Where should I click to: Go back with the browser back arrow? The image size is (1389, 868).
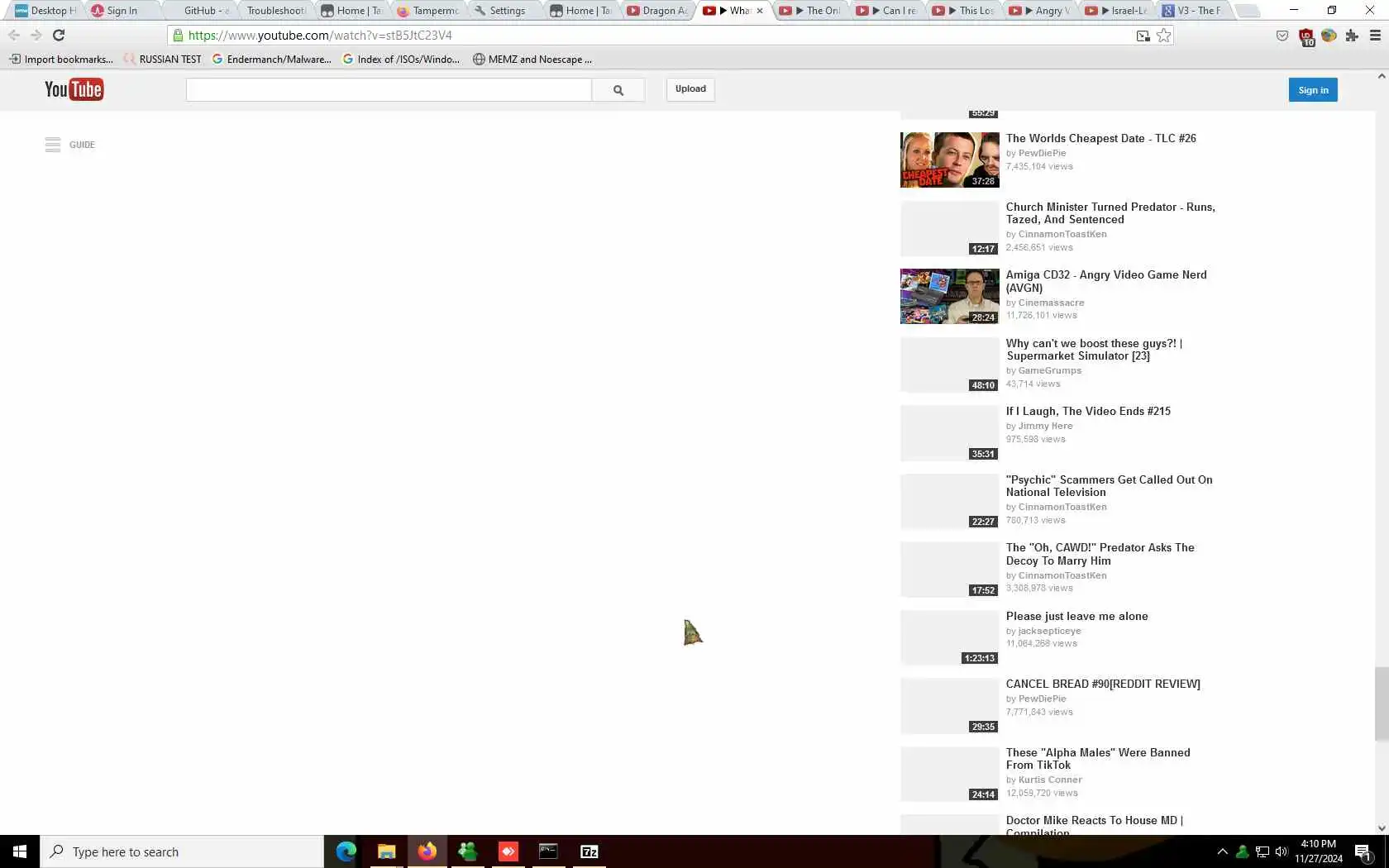[x=14, y=35]
